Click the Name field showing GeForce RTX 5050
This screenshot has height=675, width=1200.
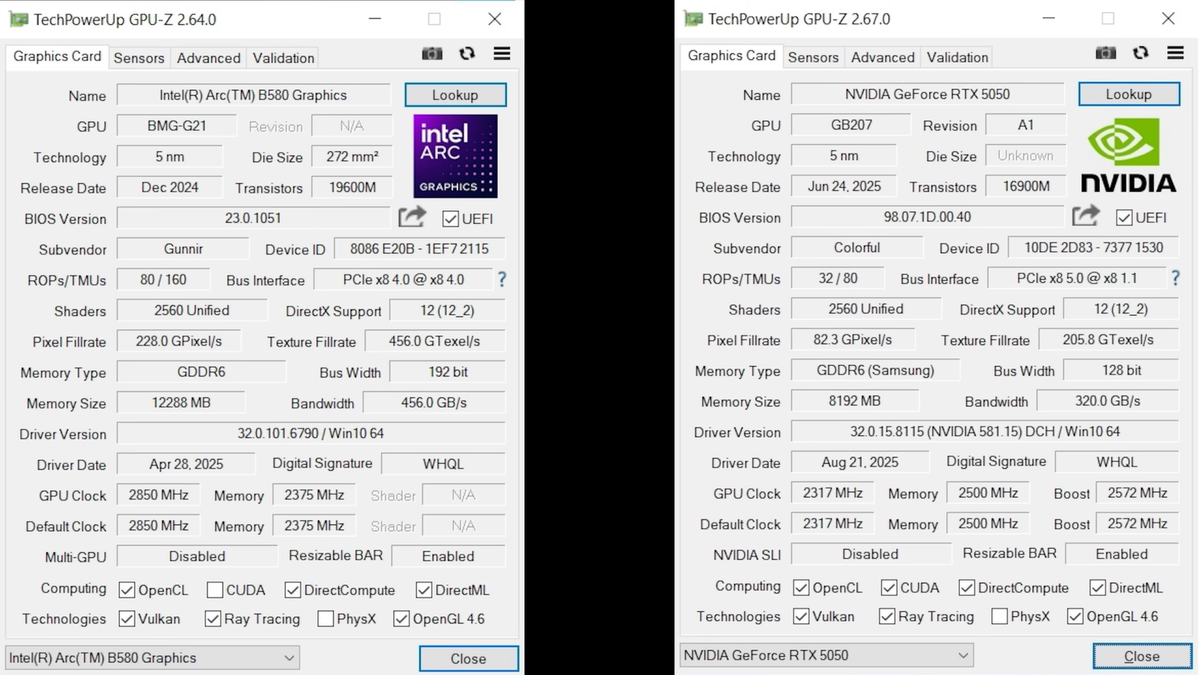pos(927,94)
